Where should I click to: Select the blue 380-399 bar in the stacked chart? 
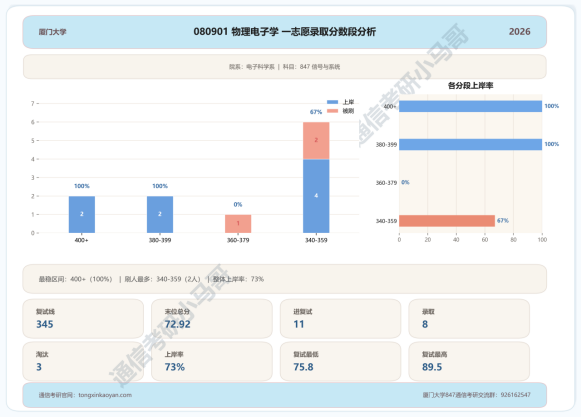[160, 215]
